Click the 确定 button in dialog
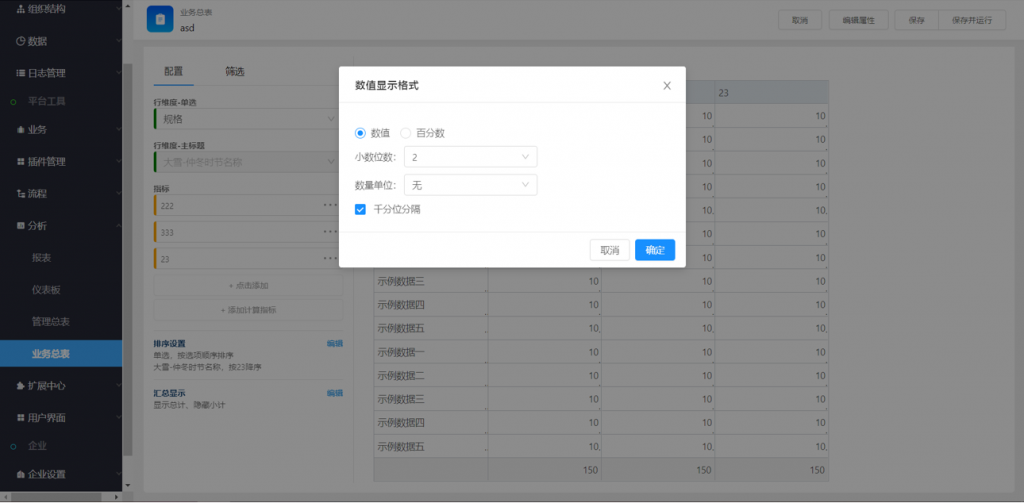The width and height of the screenshot is (1024, 503). [655, 250]
